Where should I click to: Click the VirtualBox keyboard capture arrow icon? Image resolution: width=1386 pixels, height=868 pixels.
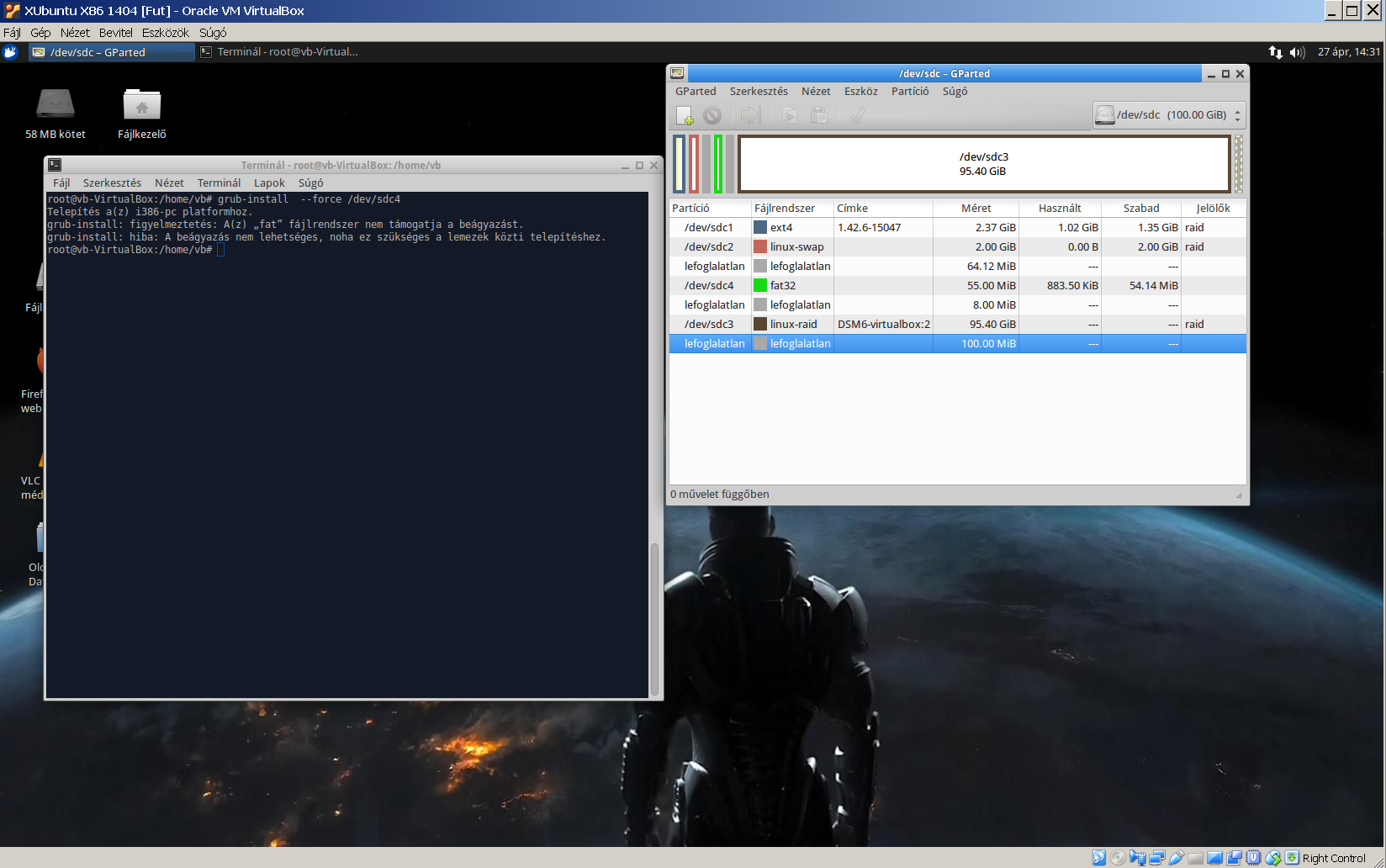point(1292,858)
